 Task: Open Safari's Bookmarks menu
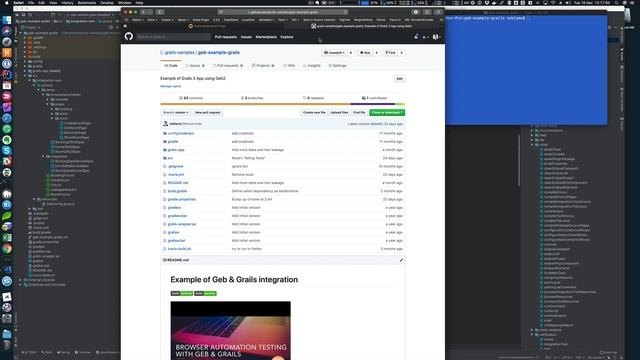[87, 2]
